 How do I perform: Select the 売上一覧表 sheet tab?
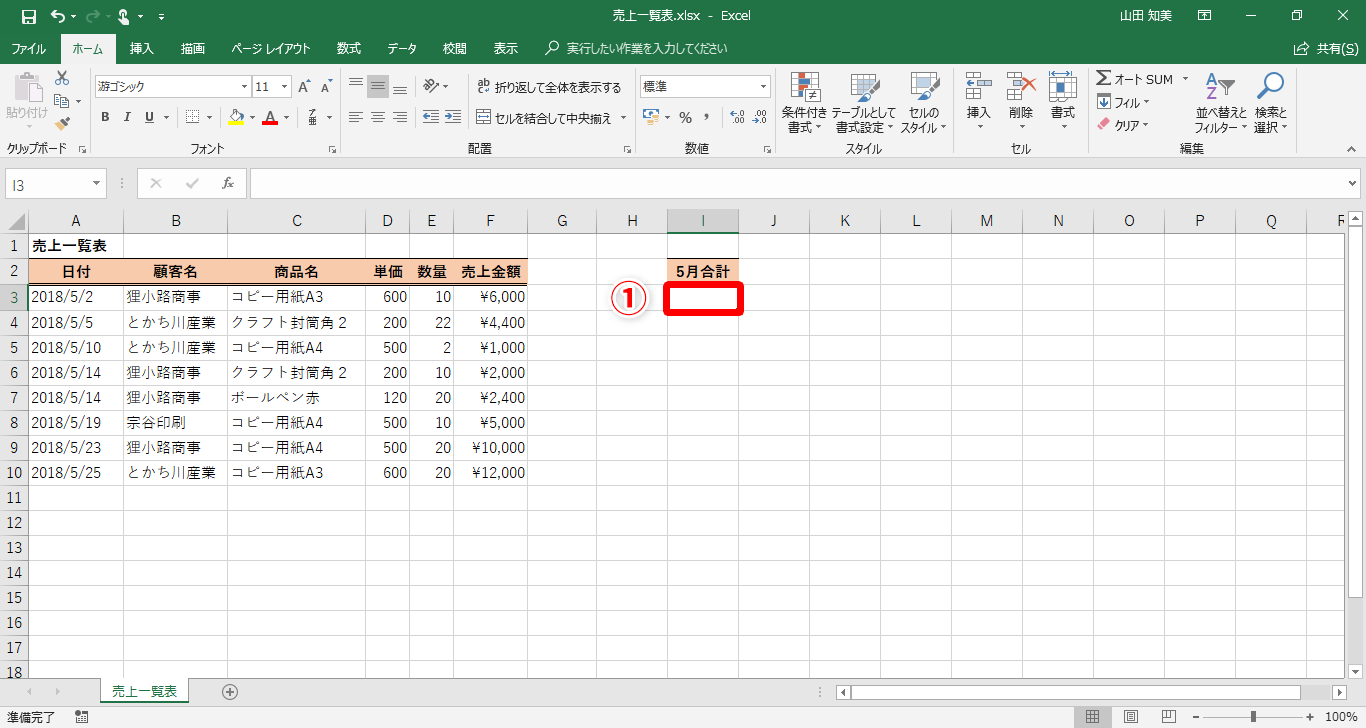[145, 691]
